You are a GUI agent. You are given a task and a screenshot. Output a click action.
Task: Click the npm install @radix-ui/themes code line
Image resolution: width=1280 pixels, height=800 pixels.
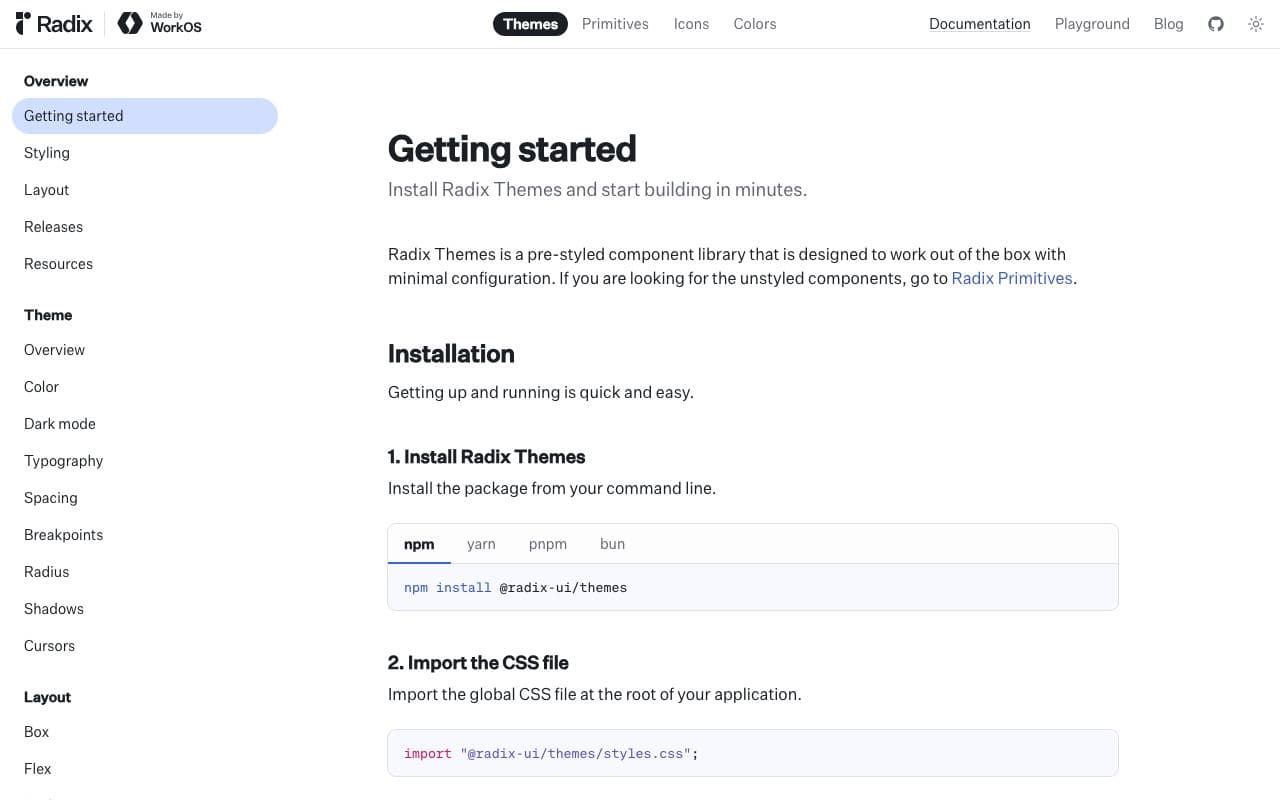click(x=515, y=588)
